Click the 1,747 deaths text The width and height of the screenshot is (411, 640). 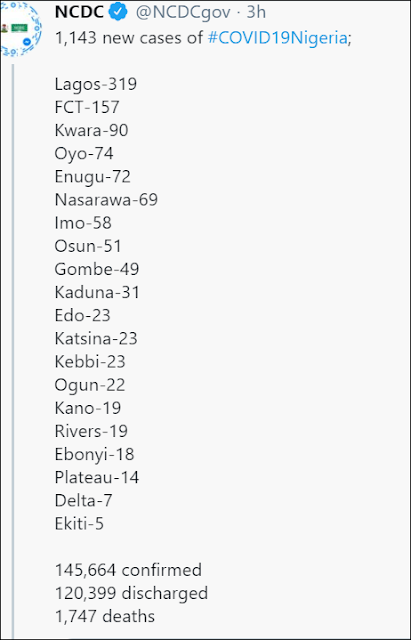tap(105, 616)
